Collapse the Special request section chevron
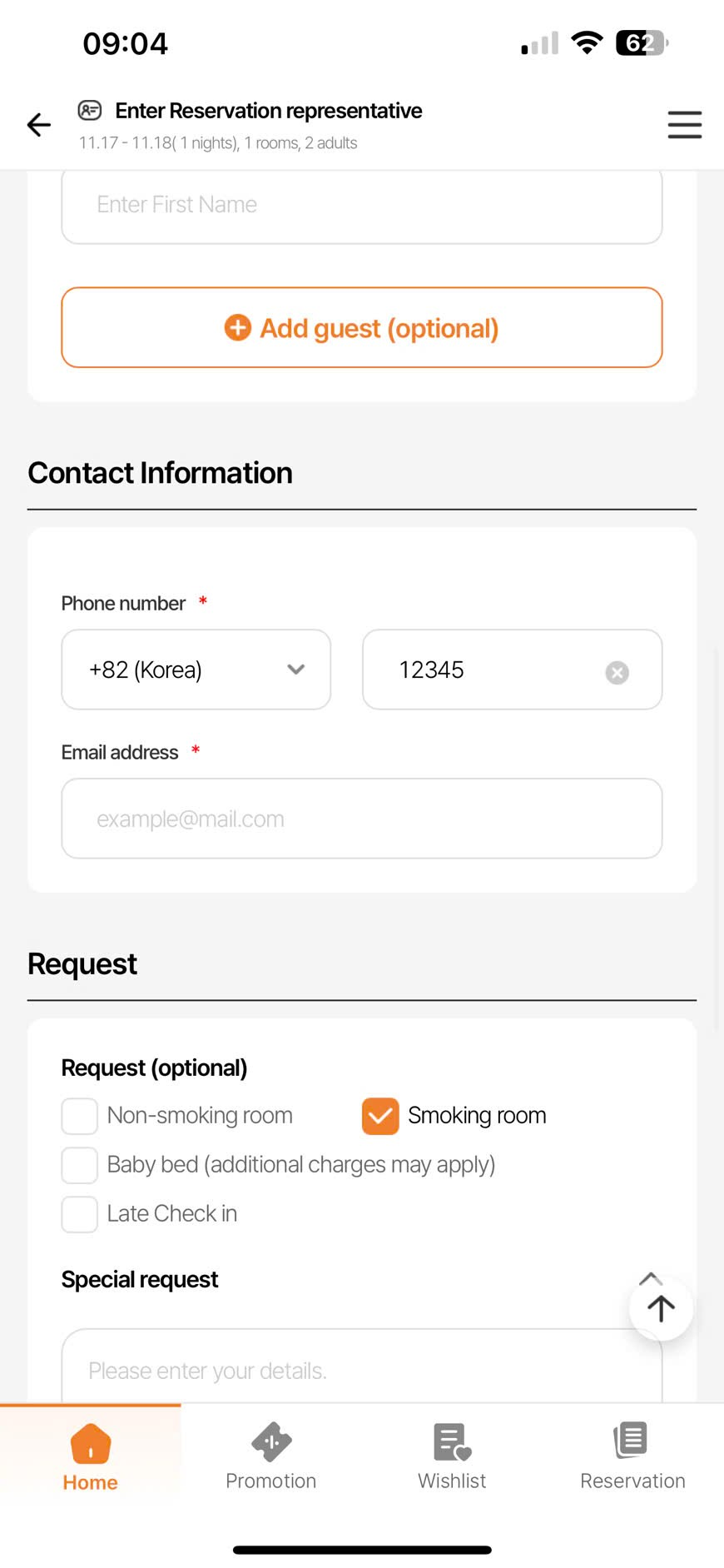 [650, 1278]
